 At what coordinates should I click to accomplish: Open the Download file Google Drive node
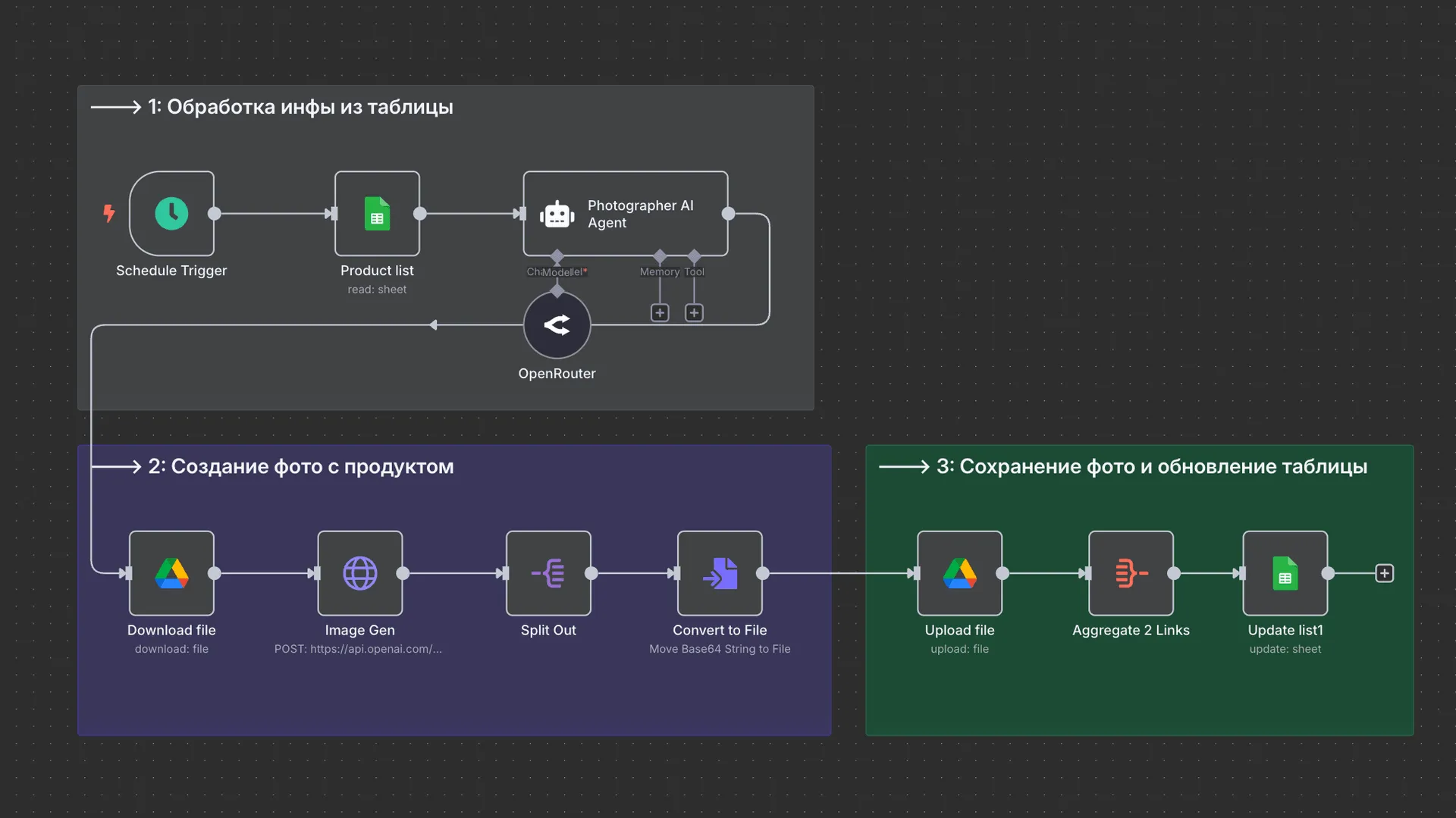[x=171, y=573]
